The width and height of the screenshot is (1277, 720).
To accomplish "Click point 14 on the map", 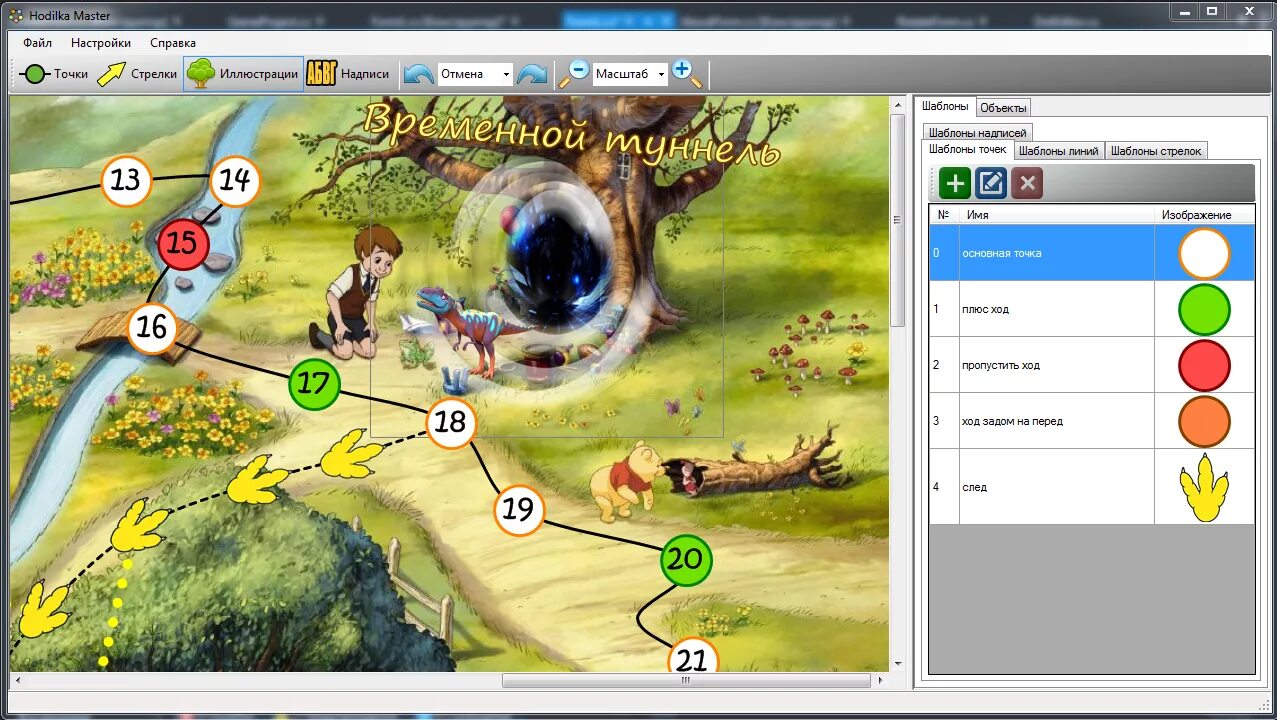I will [234, 181].
